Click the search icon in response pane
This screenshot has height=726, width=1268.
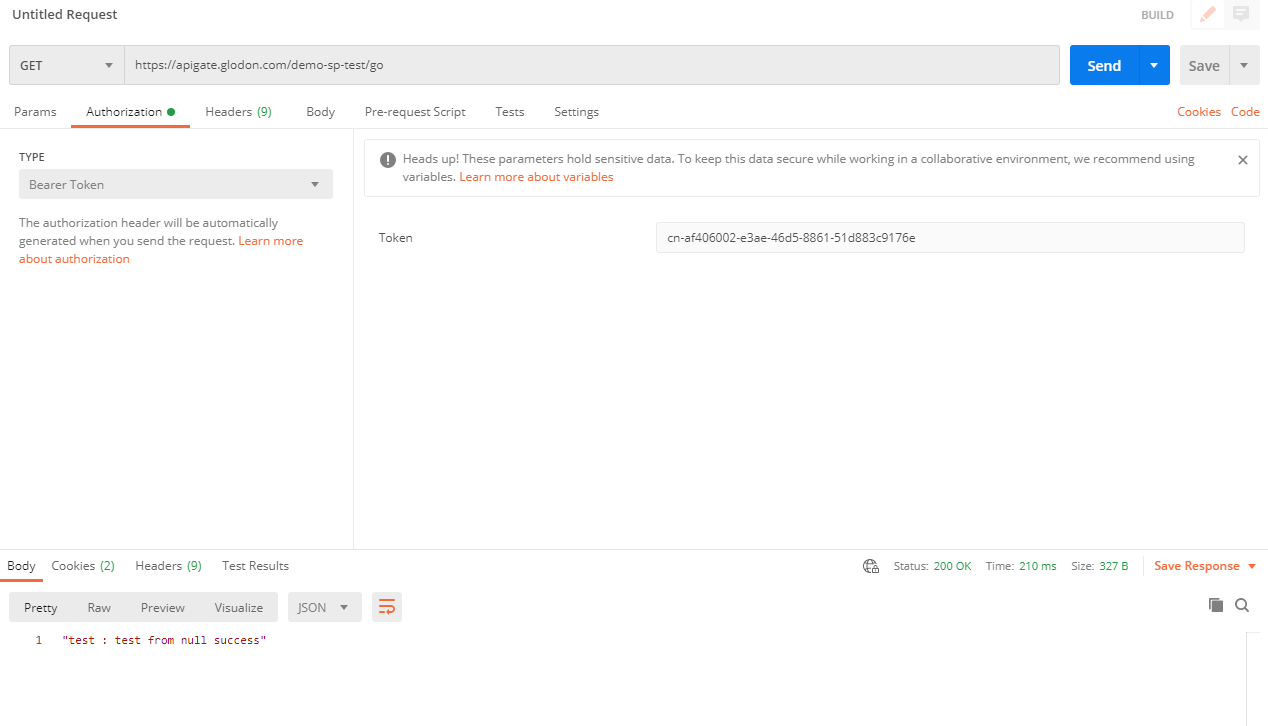tap(1242, 605)
